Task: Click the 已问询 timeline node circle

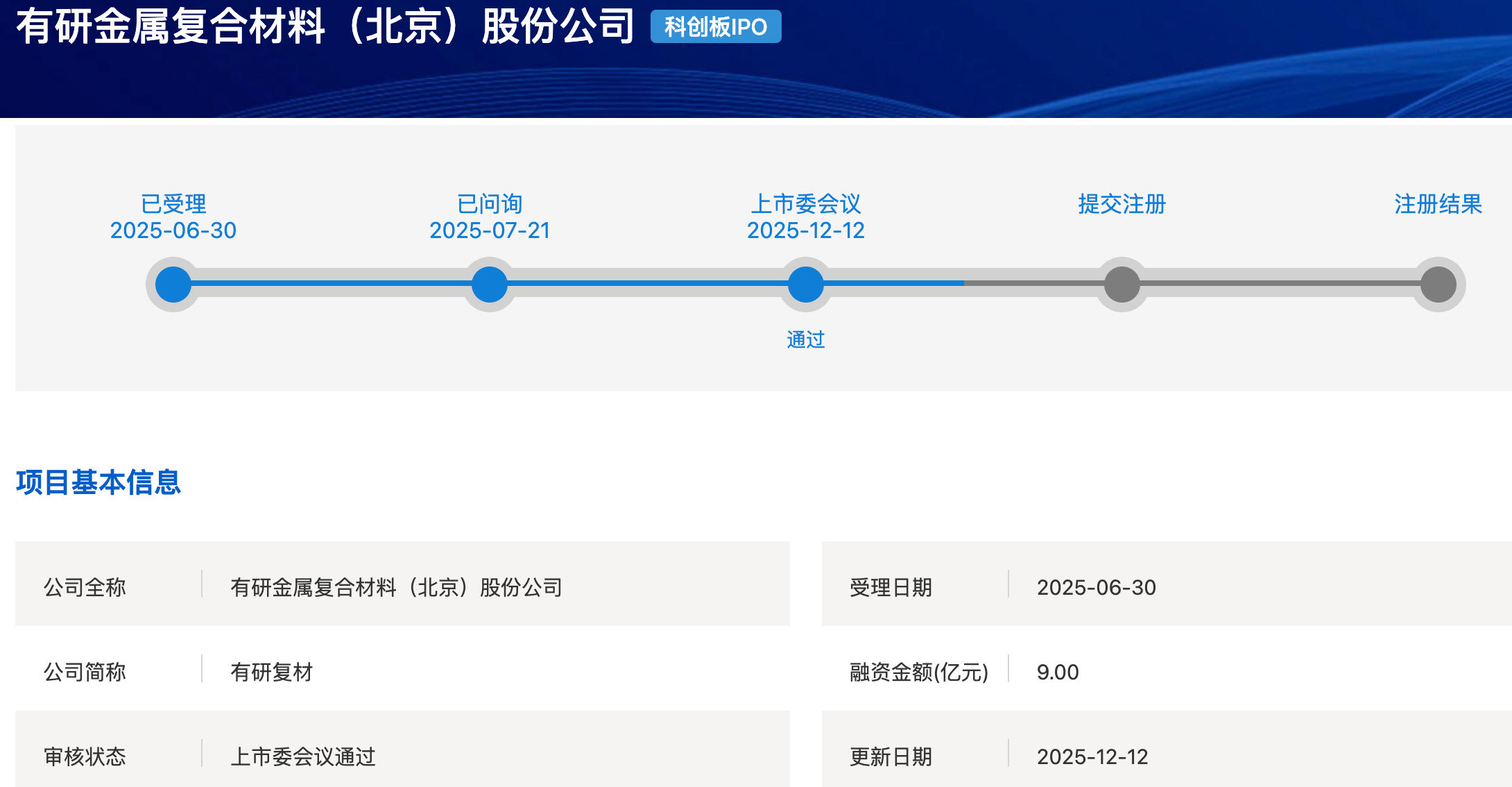Action: 490,285
